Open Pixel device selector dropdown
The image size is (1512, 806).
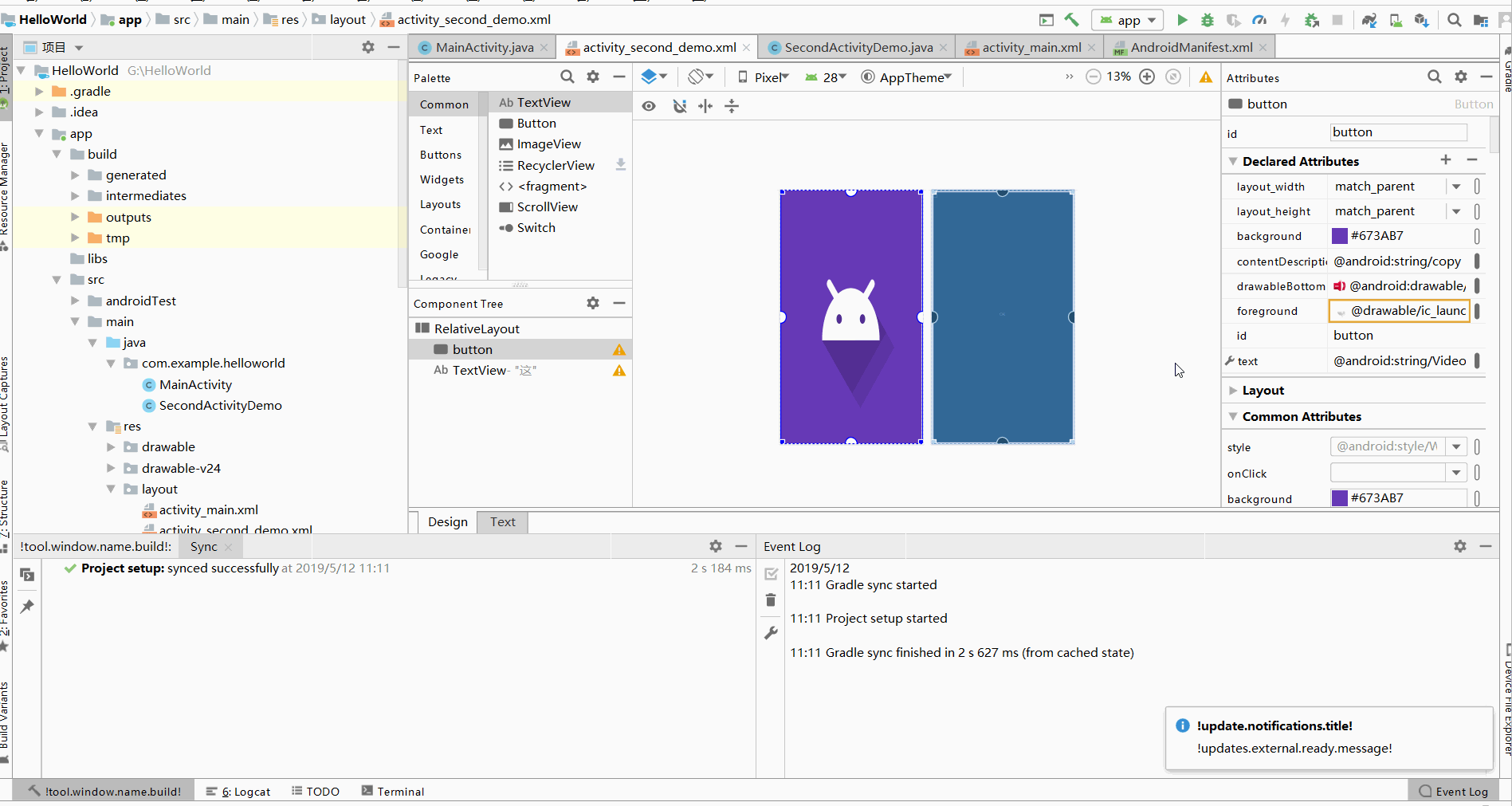coord(763,77)
